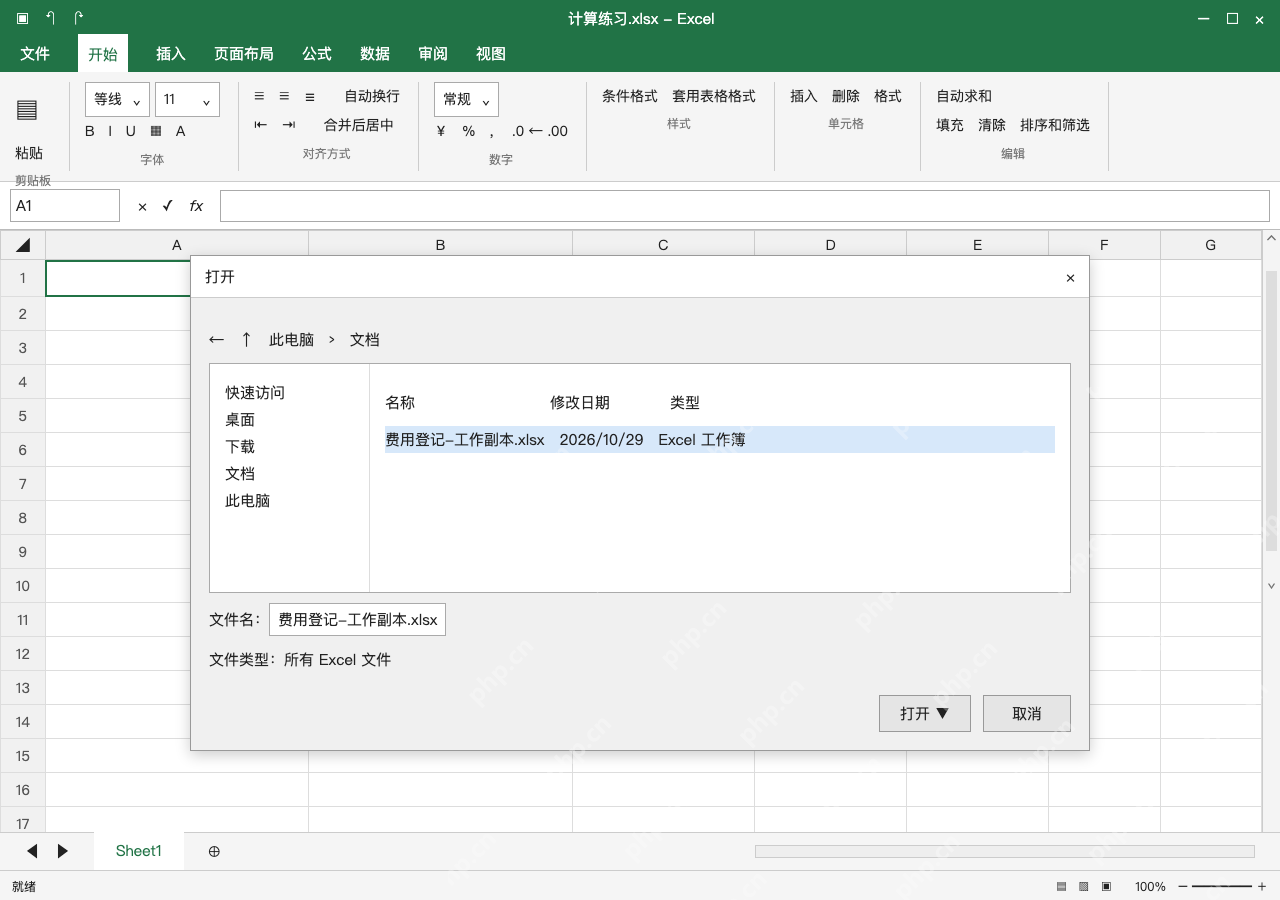Select 桌面 in dialog sidebar
Viewport: 1280px width, 900px height.
[240, 420]
